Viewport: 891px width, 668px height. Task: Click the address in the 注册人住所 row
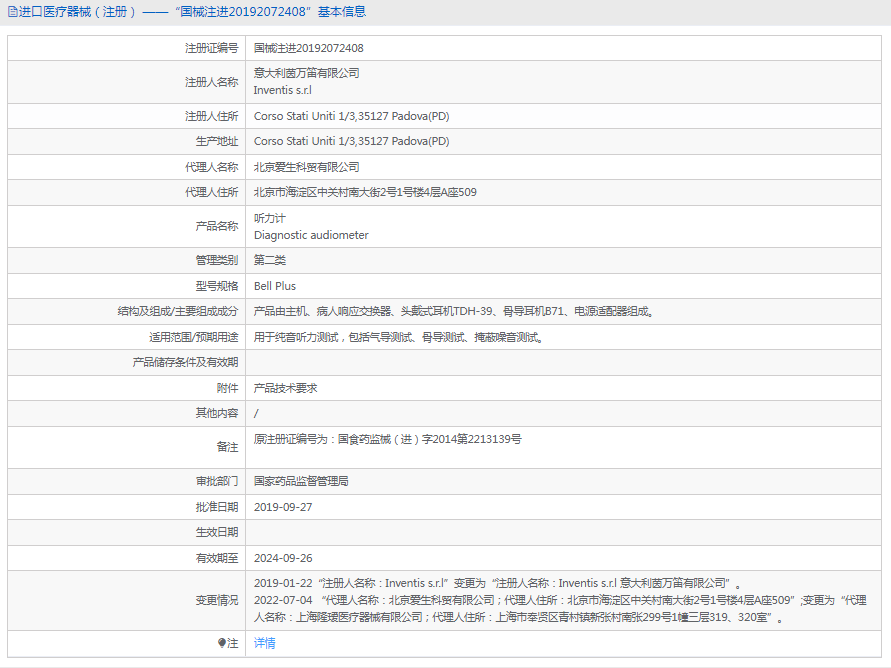point(351,116)
